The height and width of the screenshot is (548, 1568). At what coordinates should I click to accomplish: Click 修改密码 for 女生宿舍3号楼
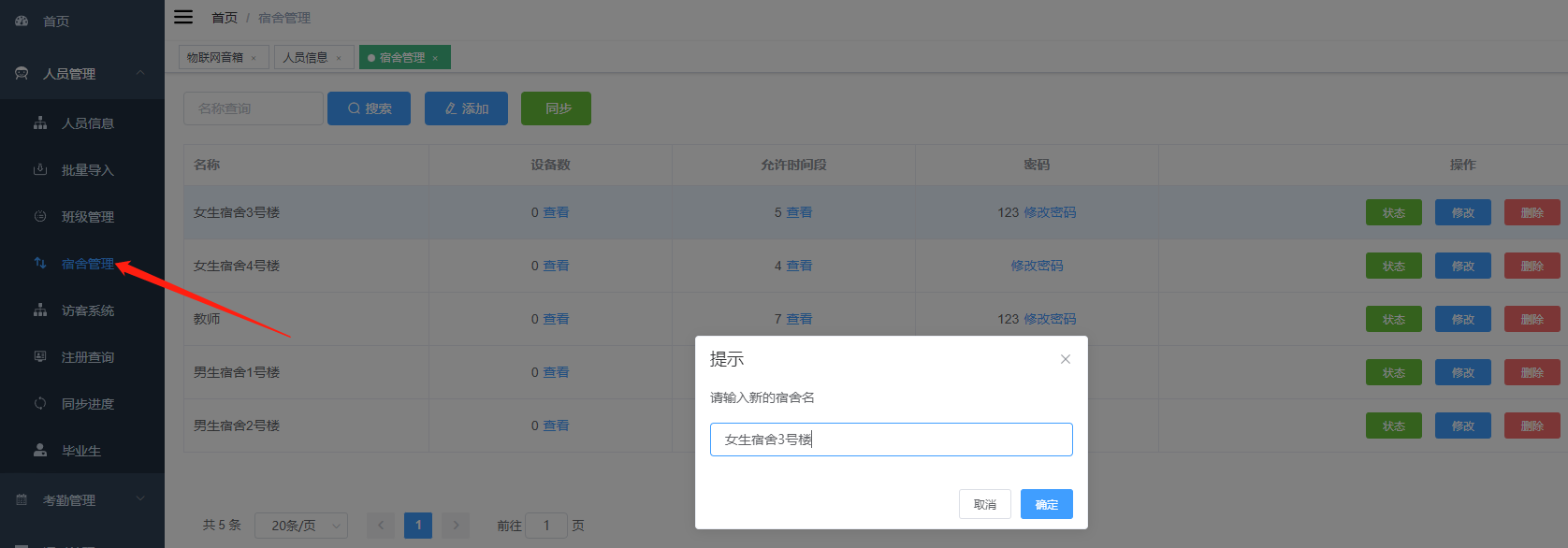pos(1050,212)
